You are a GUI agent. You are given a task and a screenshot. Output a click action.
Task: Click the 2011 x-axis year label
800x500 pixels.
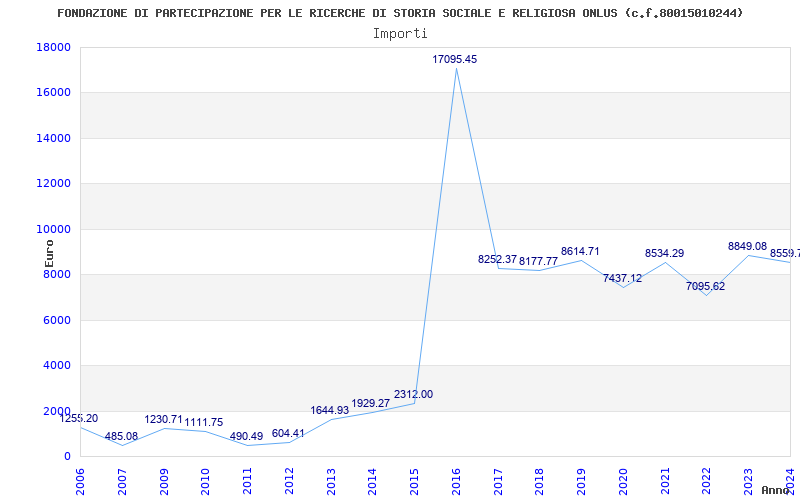click(247, 481)
